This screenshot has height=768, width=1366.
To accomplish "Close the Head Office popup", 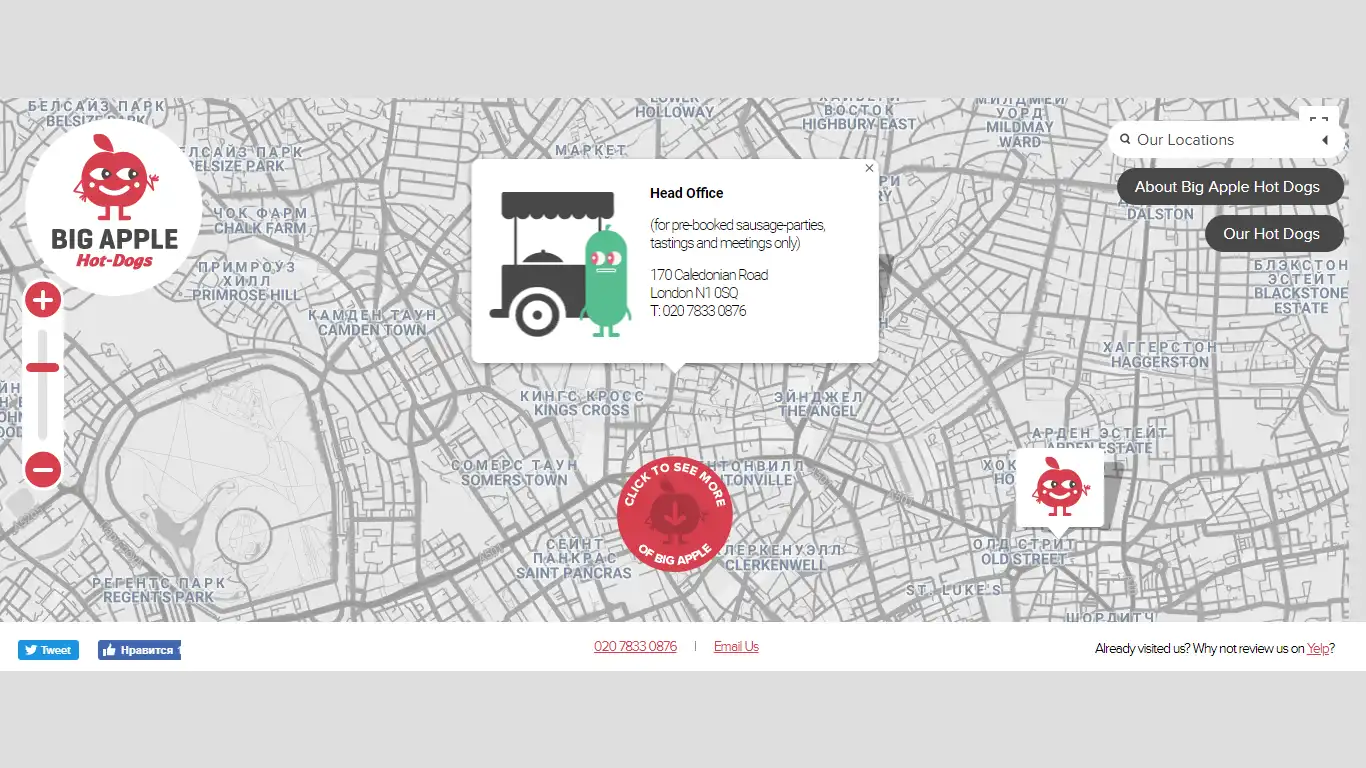I will click(x=869, y=168).
